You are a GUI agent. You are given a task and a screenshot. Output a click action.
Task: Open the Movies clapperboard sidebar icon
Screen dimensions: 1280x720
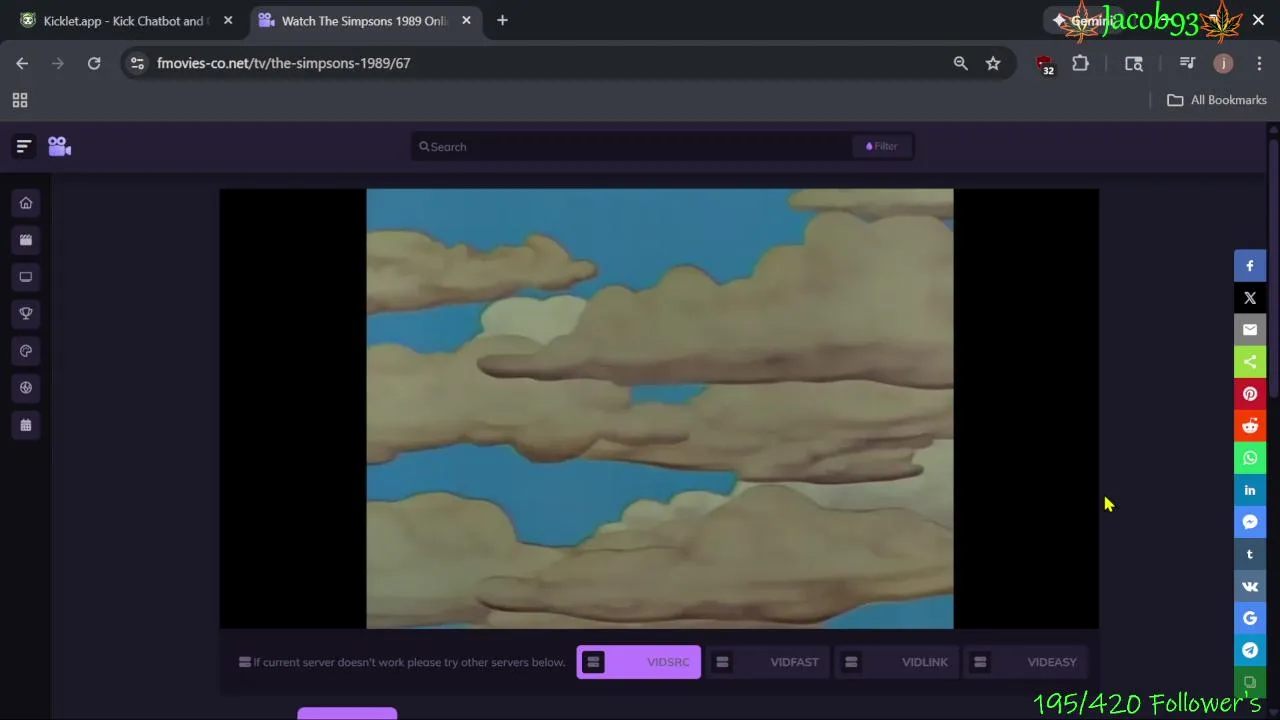26,240
